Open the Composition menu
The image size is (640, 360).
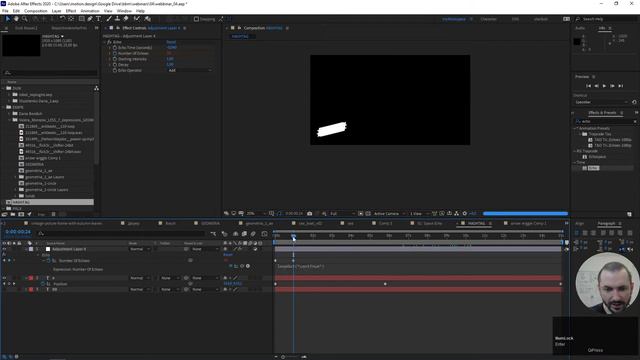36,11
